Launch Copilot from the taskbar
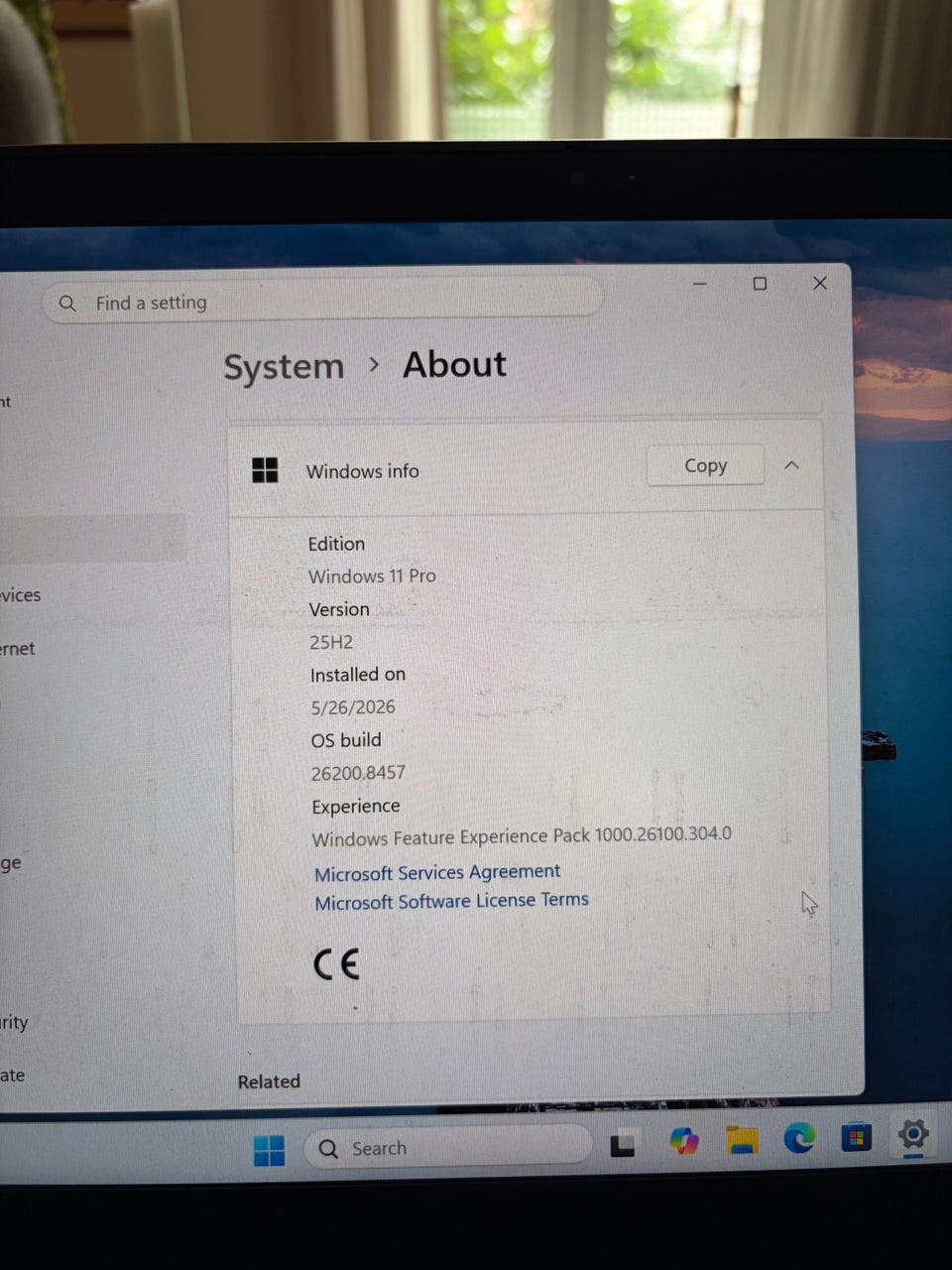The height and width of the screenshot is (1270, 952). click(684, 1141)
